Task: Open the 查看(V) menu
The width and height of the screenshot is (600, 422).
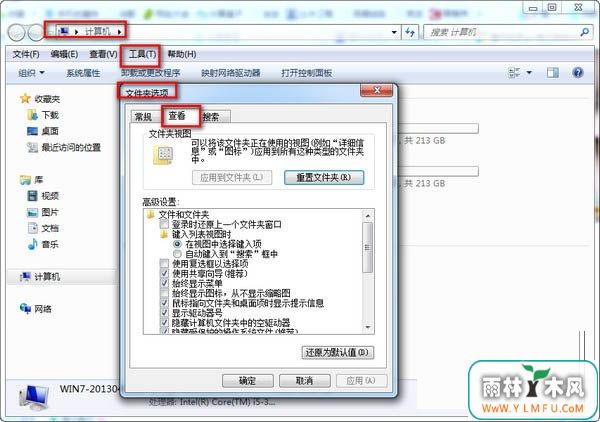Action: [103, 54]
